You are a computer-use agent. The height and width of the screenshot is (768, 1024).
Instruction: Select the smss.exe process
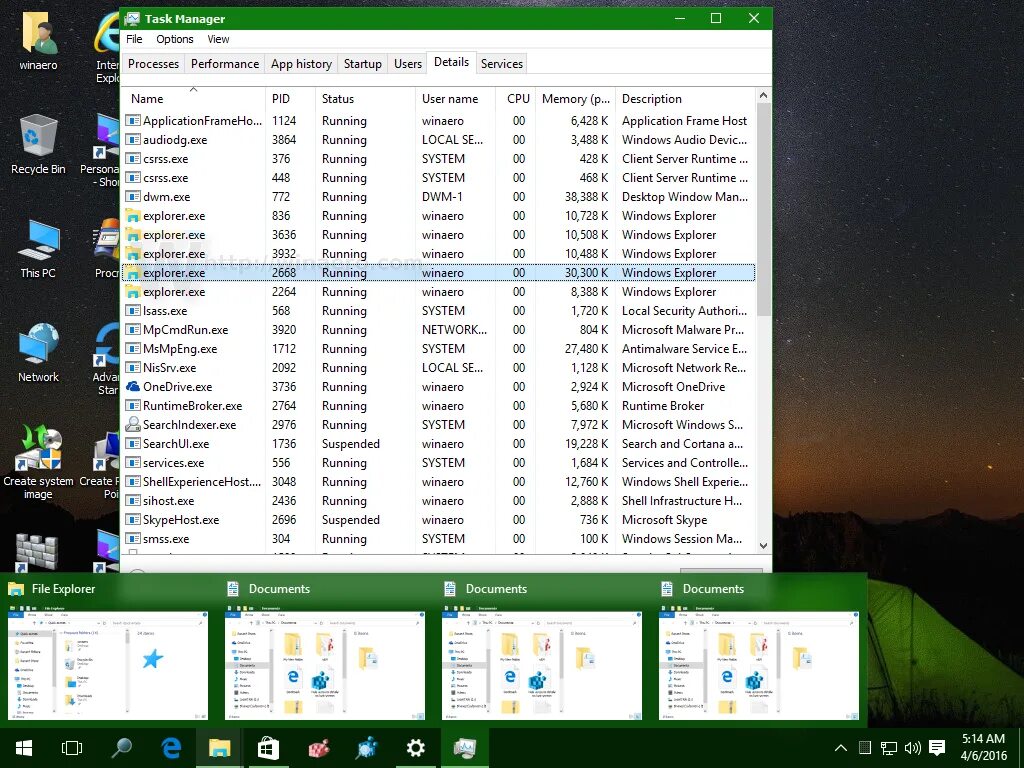(438, 539)
